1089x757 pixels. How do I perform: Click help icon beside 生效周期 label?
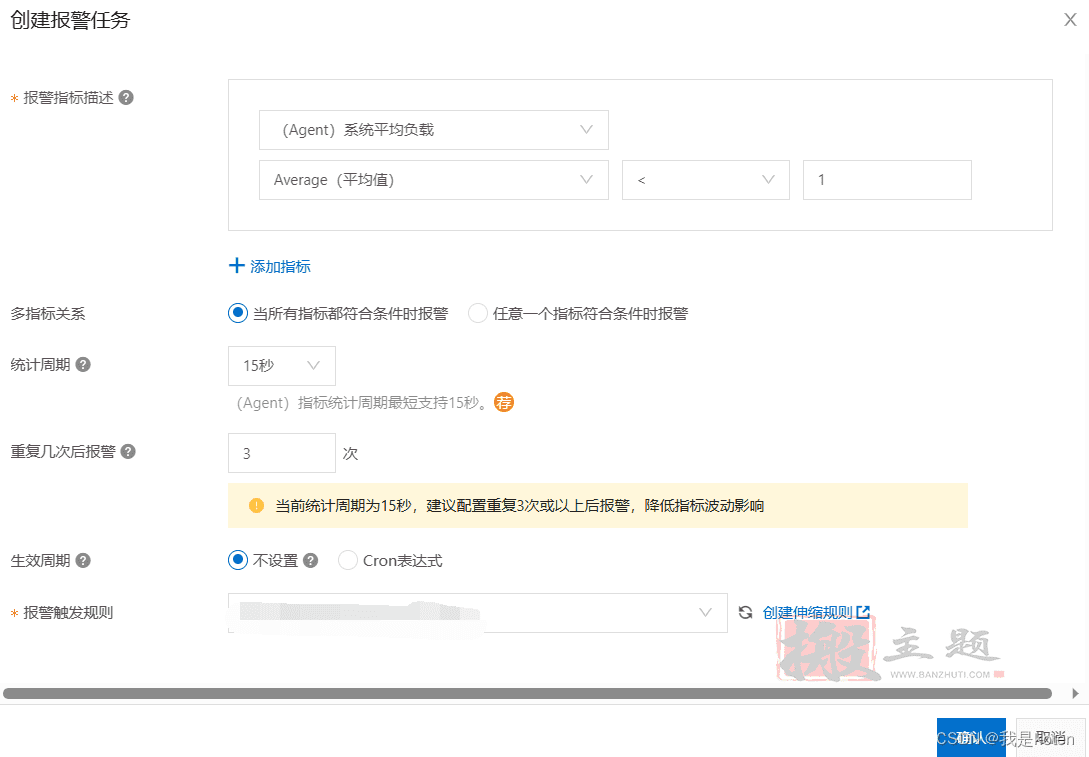[83, 560]
